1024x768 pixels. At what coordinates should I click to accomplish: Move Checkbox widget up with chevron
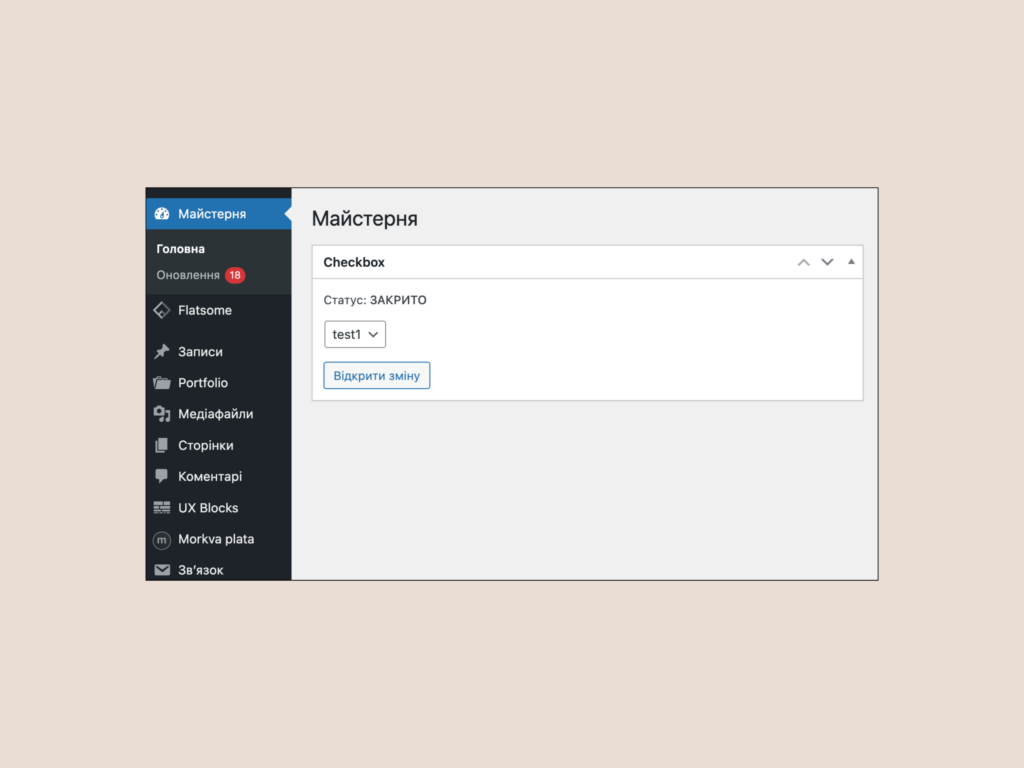pos(803,262)
